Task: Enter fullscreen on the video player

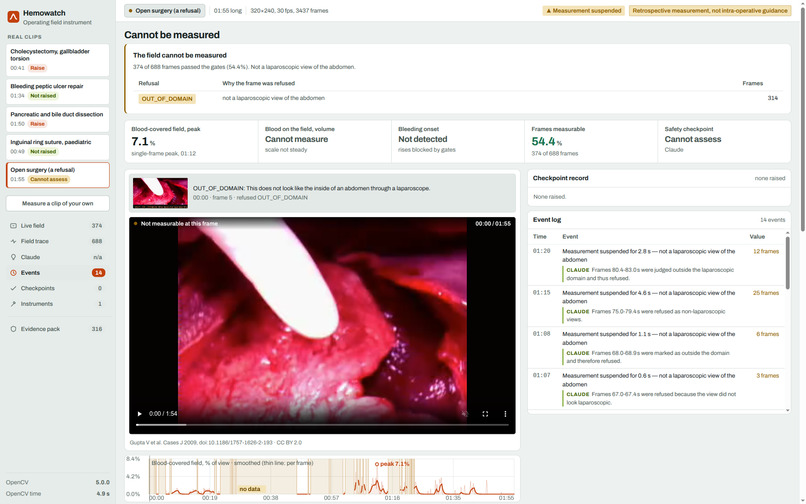Action: coord(485,413)
